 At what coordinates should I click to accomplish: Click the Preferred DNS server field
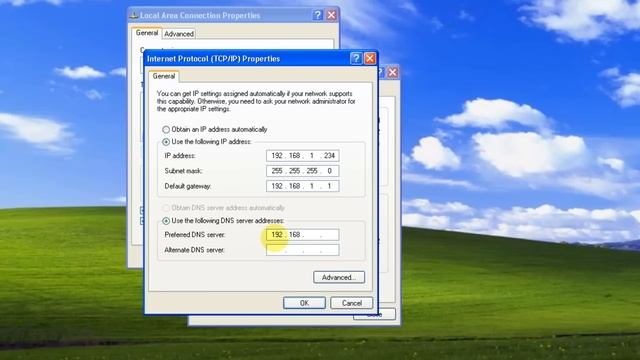(x=302, y=235)
